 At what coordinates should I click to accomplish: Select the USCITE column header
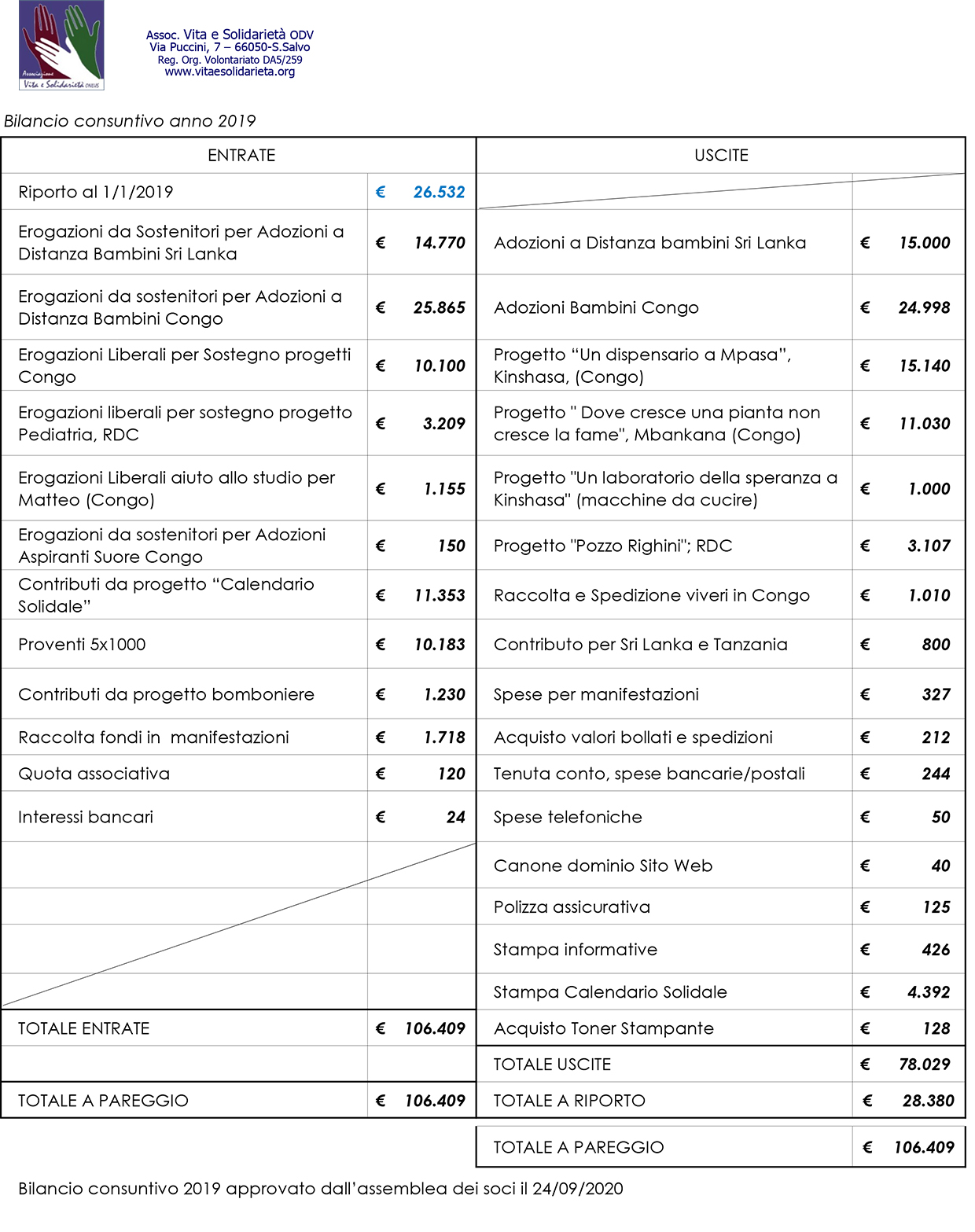pos(721,156)
